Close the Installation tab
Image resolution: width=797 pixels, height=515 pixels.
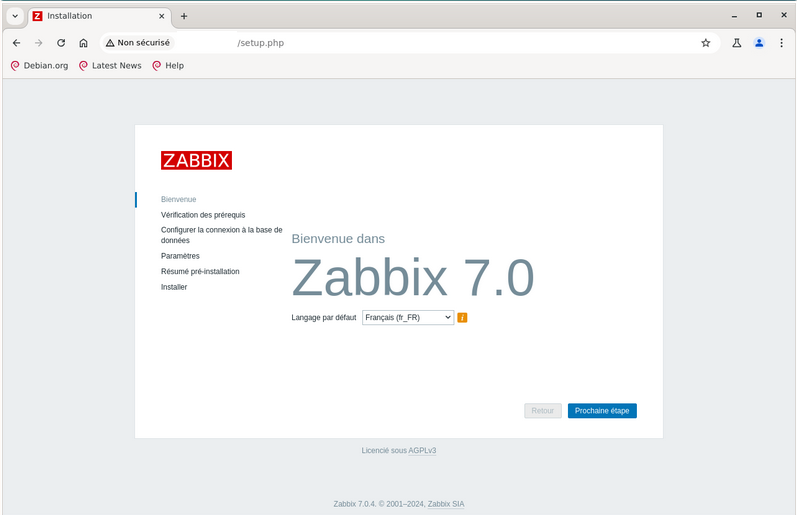(162, 16)
